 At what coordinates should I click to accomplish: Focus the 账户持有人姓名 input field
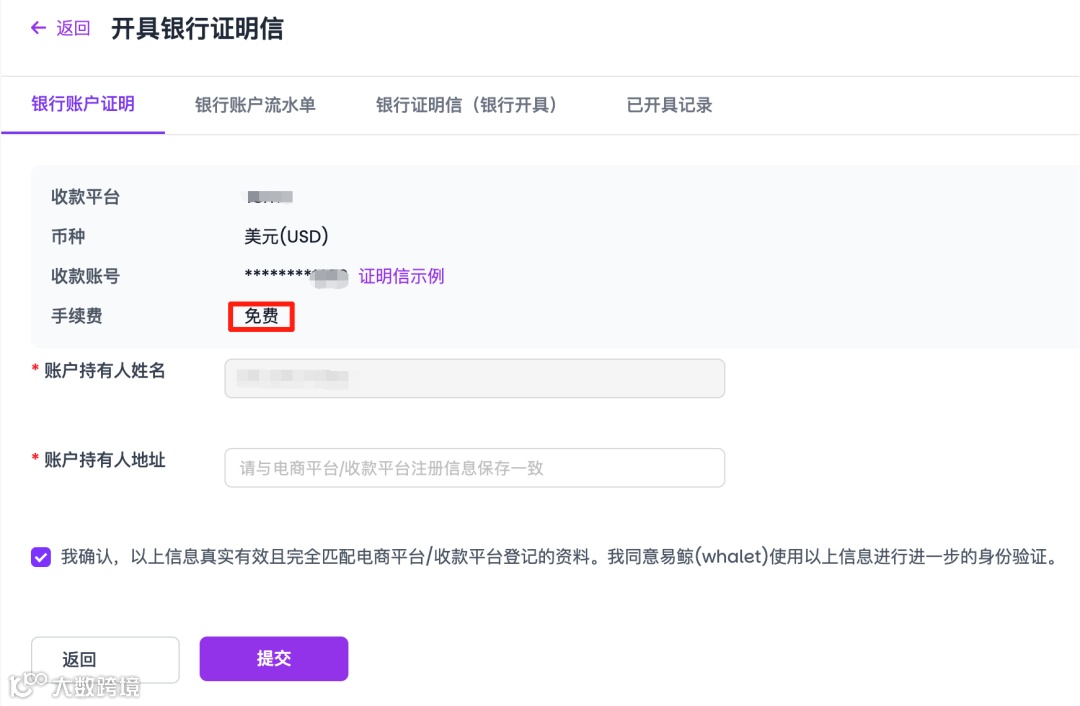click(x=475, y=378)
